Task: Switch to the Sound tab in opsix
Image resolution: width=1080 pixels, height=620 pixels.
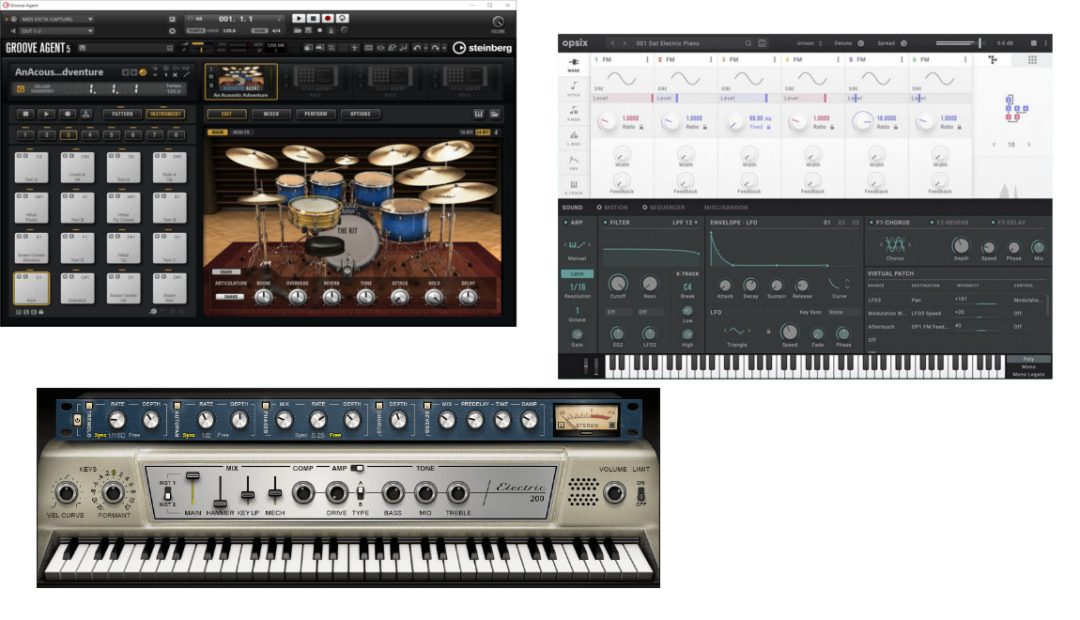Action: (x=572, y=207)
